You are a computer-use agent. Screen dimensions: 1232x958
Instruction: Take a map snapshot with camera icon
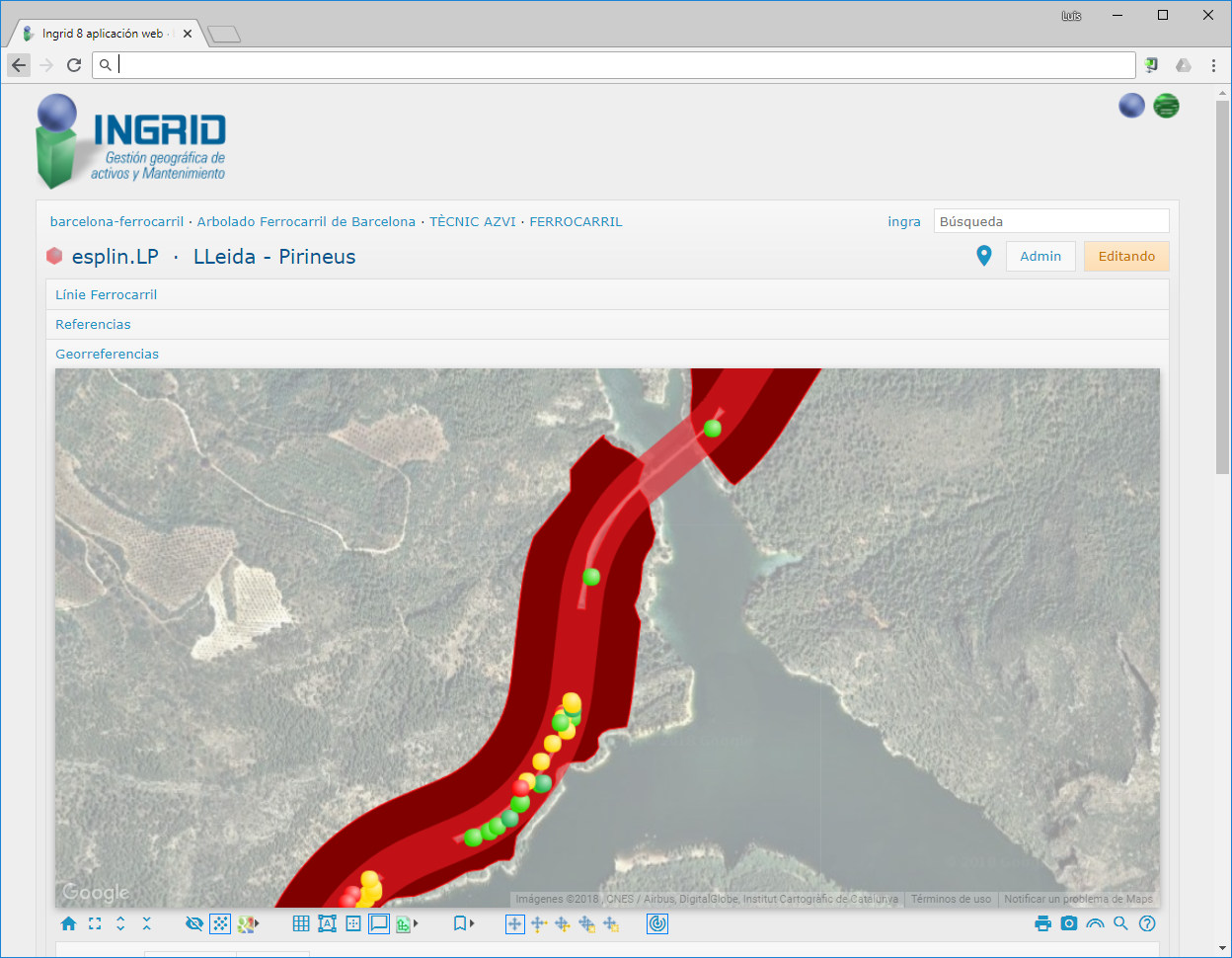pos(1069,924)
